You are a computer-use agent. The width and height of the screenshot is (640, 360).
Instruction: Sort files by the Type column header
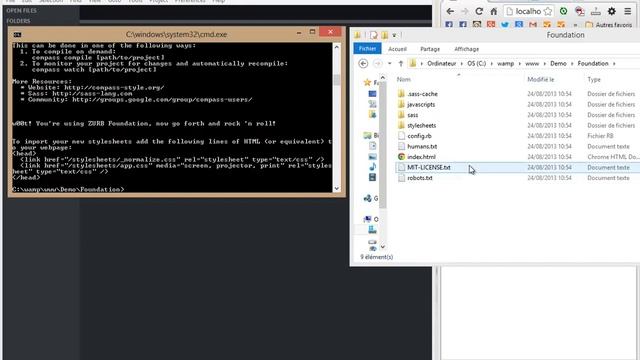point(594,79)
